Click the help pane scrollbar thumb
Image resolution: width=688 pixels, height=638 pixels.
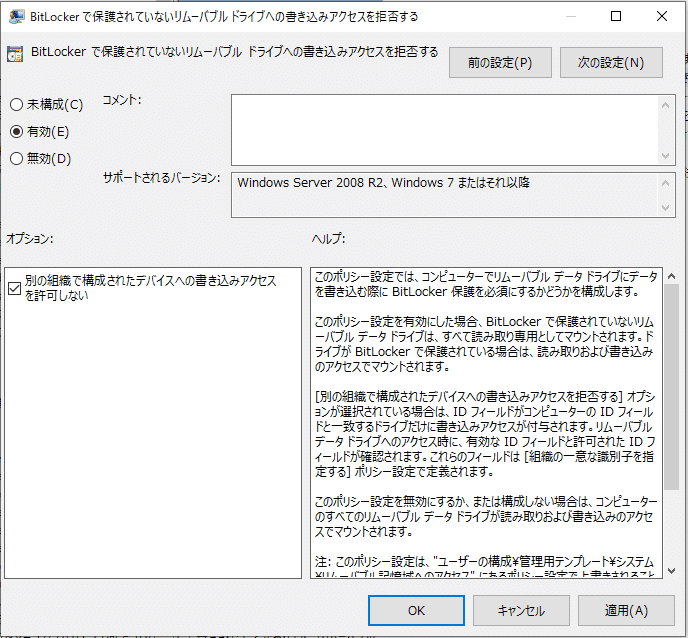coord(671,387)
